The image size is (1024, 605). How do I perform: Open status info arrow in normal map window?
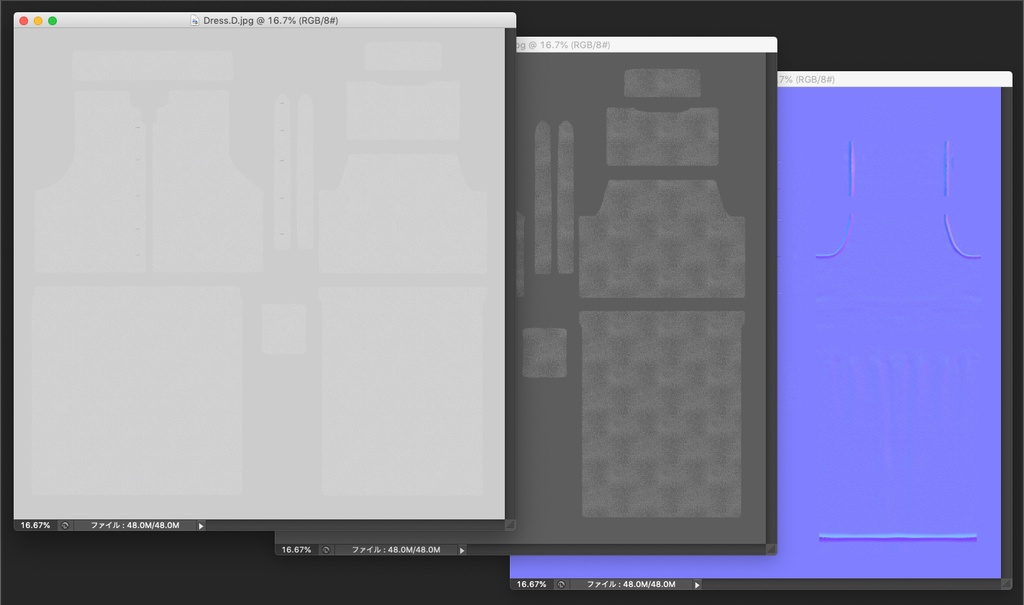[697, 585]
